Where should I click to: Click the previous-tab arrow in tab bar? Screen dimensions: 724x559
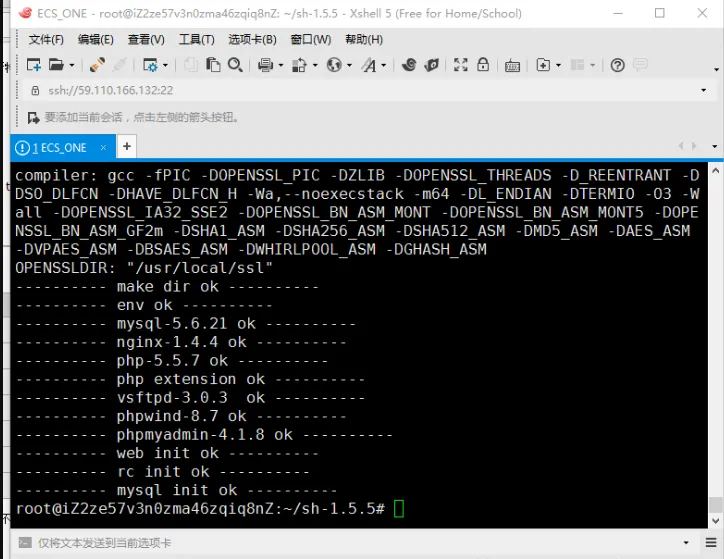point(681,146)
